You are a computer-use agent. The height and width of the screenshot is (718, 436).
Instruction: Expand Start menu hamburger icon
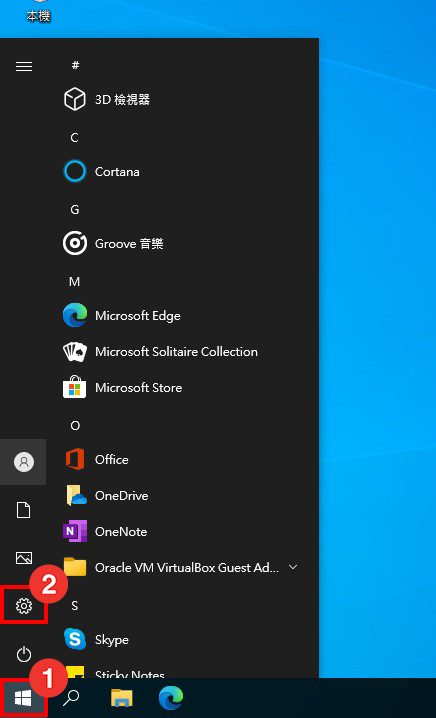click(24, 66)
